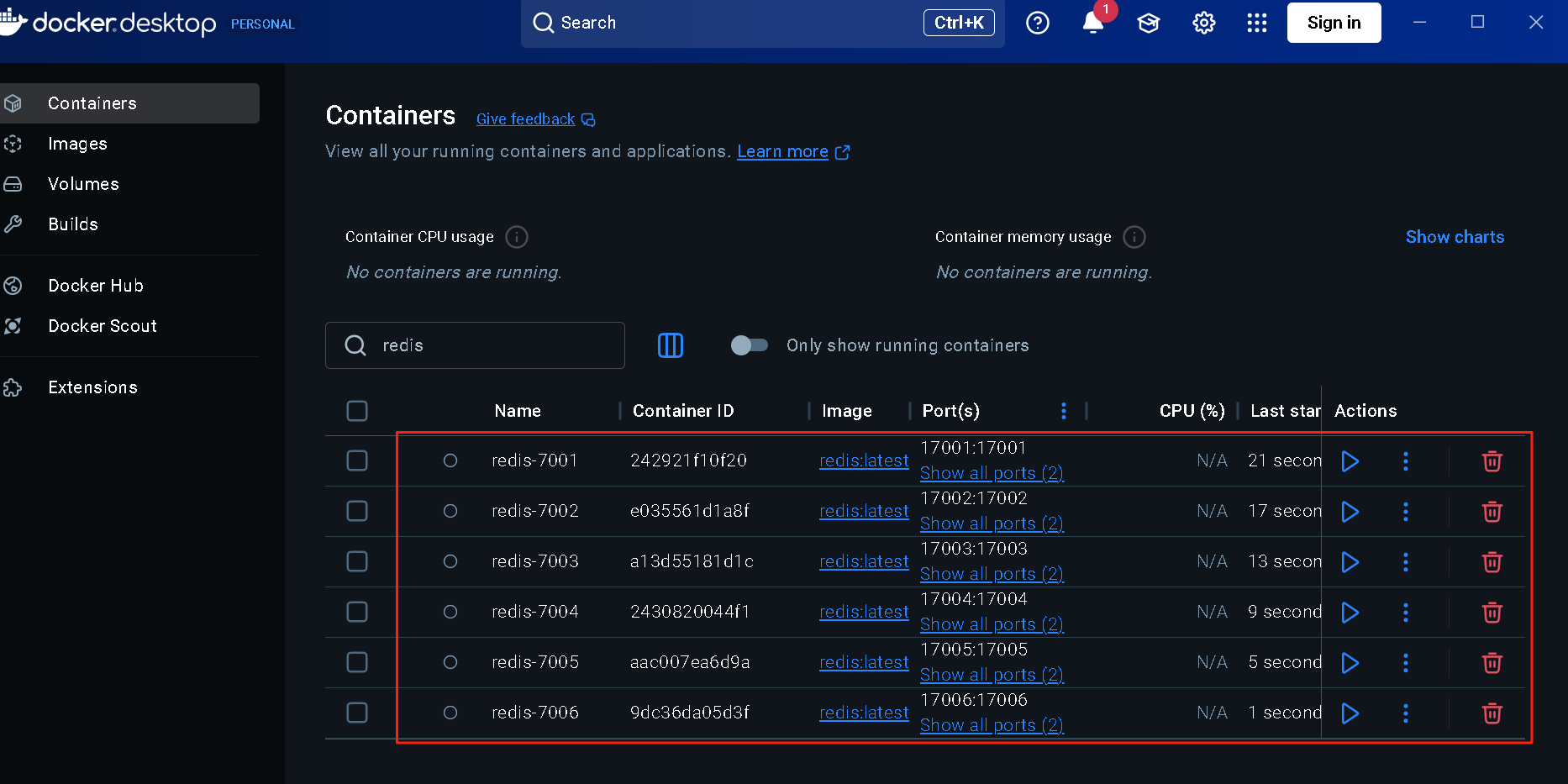Click the Give feedback link
Viewport: 1568px width, 784px height.
pos(535,119)
